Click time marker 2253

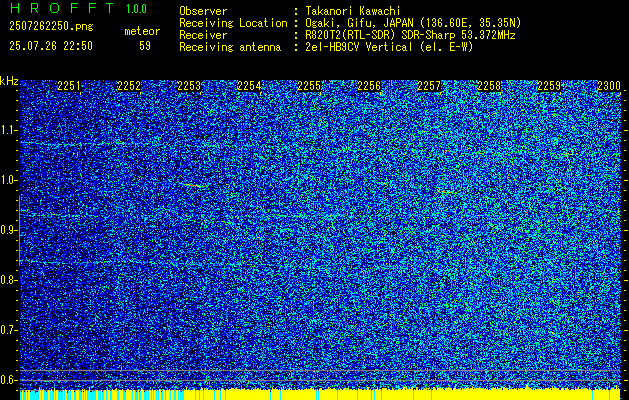coord(189,86)
